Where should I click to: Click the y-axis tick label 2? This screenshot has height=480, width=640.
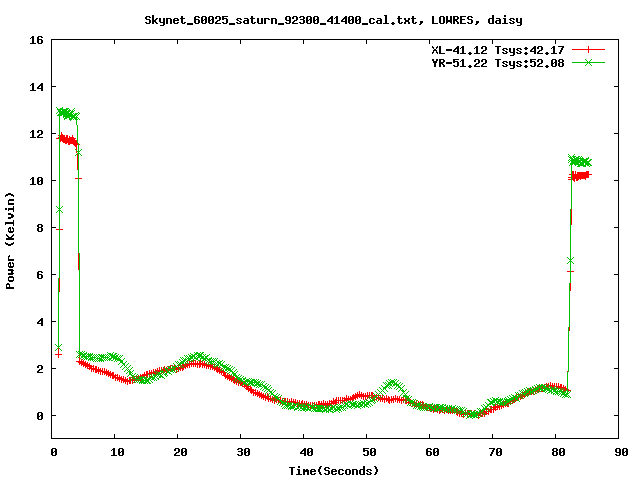[40, 369]
